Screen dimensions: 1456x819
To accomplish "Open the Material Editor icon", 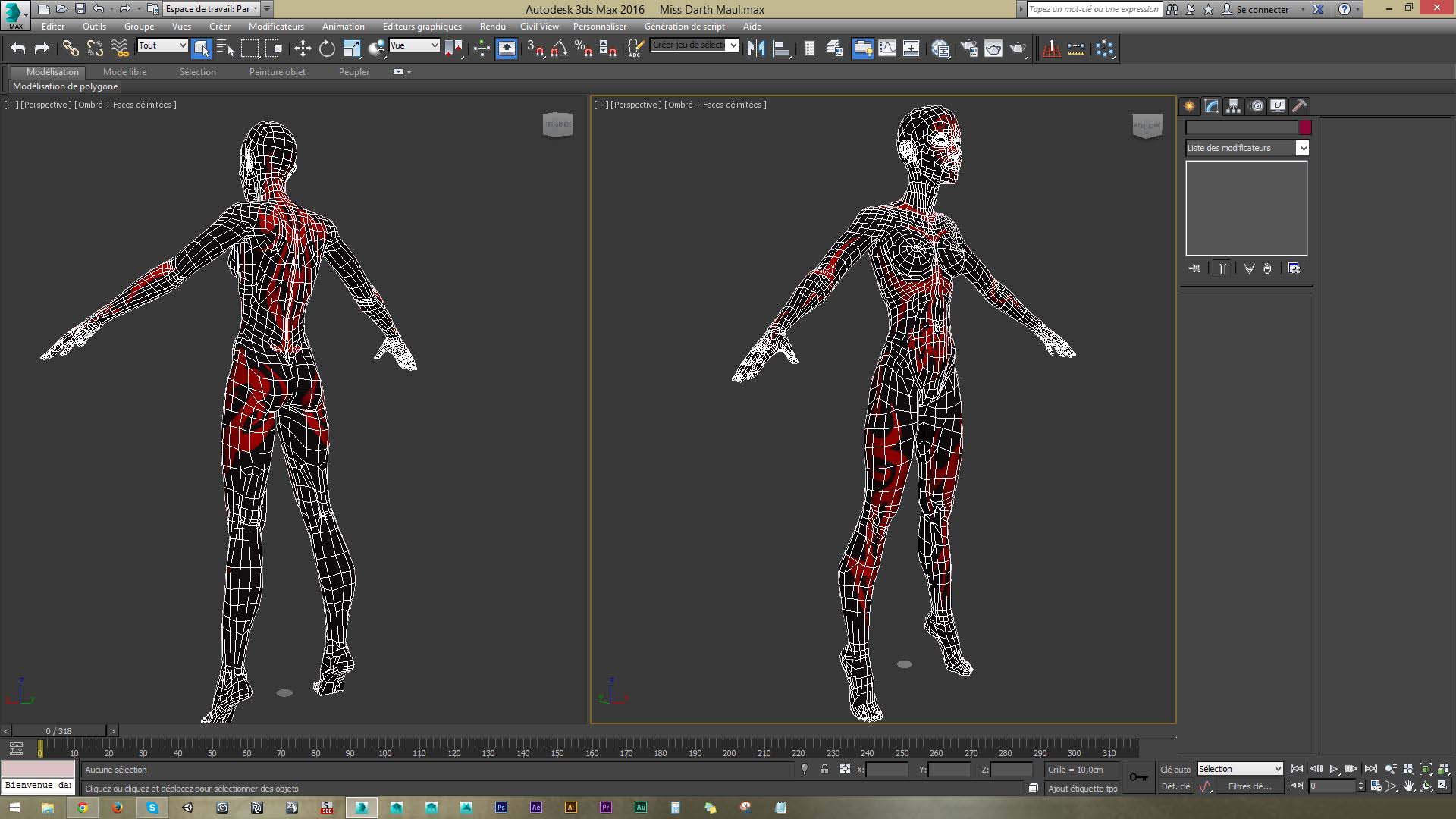I will [x=940, y=49].
